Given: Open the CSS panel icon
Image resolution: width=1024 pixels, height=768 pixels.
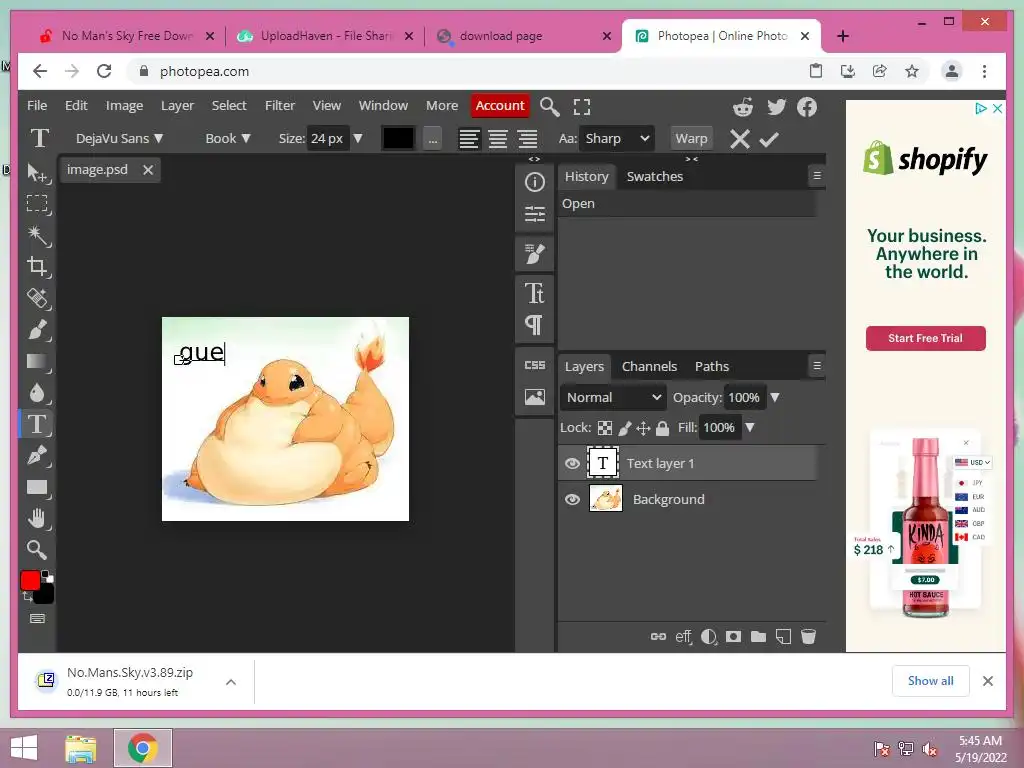Looking at the screenshot, I should pyautogui.click(x=535, y=365).
